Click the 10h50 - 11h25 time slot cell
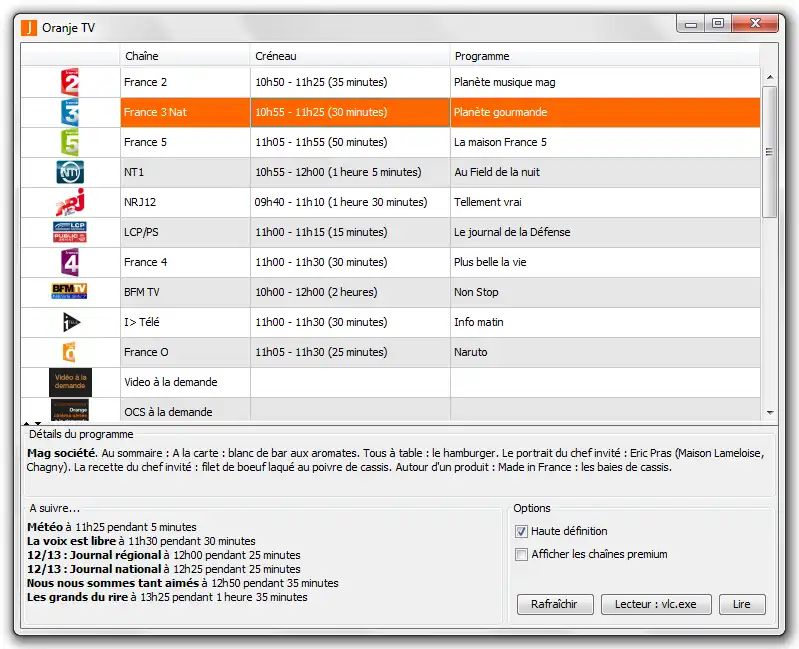The width and height of the screenshot is (799, 649). [x=350, y=82]
